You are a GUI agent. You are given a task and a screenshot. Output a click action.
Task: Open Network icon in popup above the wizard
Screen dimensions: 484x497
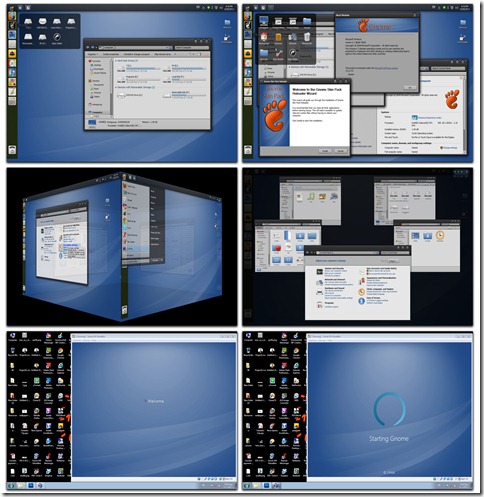click(292, 37)
